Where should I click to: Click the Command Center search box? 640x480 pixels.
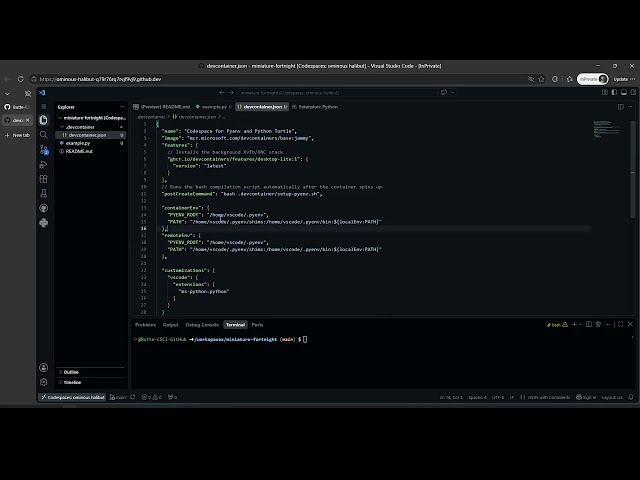[x=337, y=93]
